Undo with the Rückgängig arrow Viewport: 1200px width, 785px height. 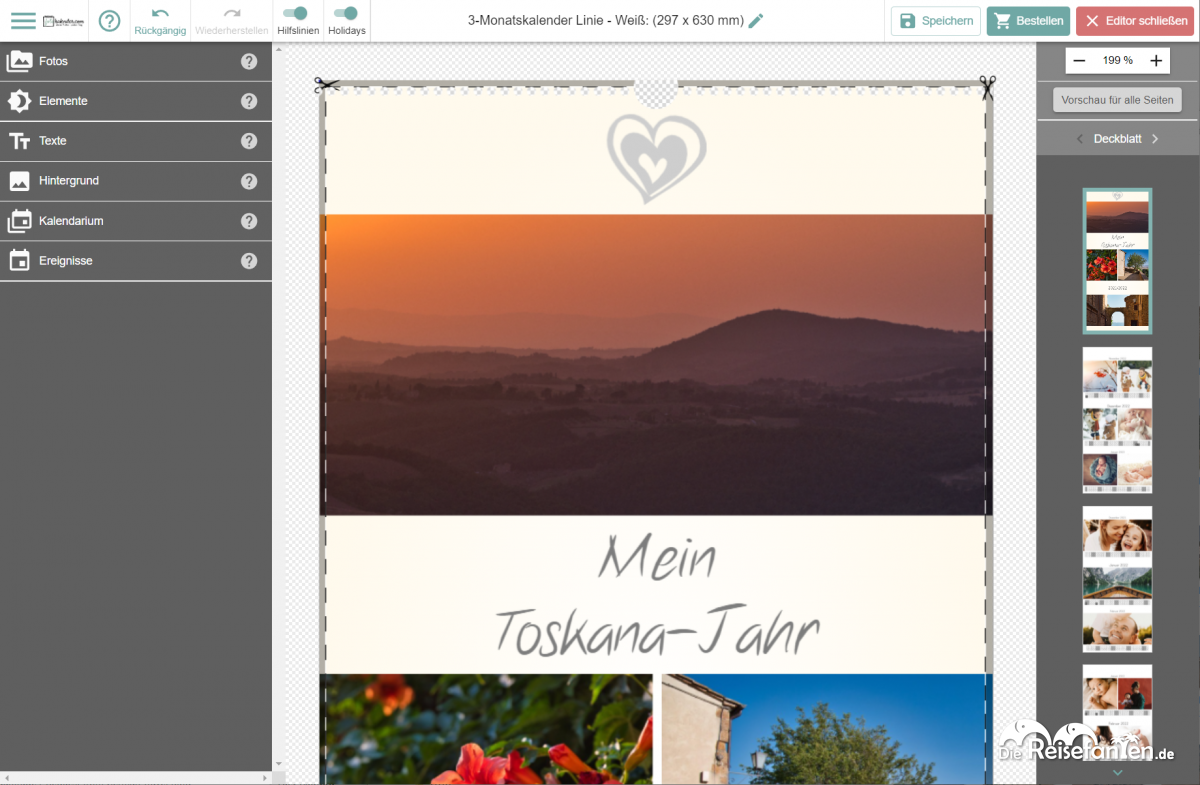pos(160,14)
